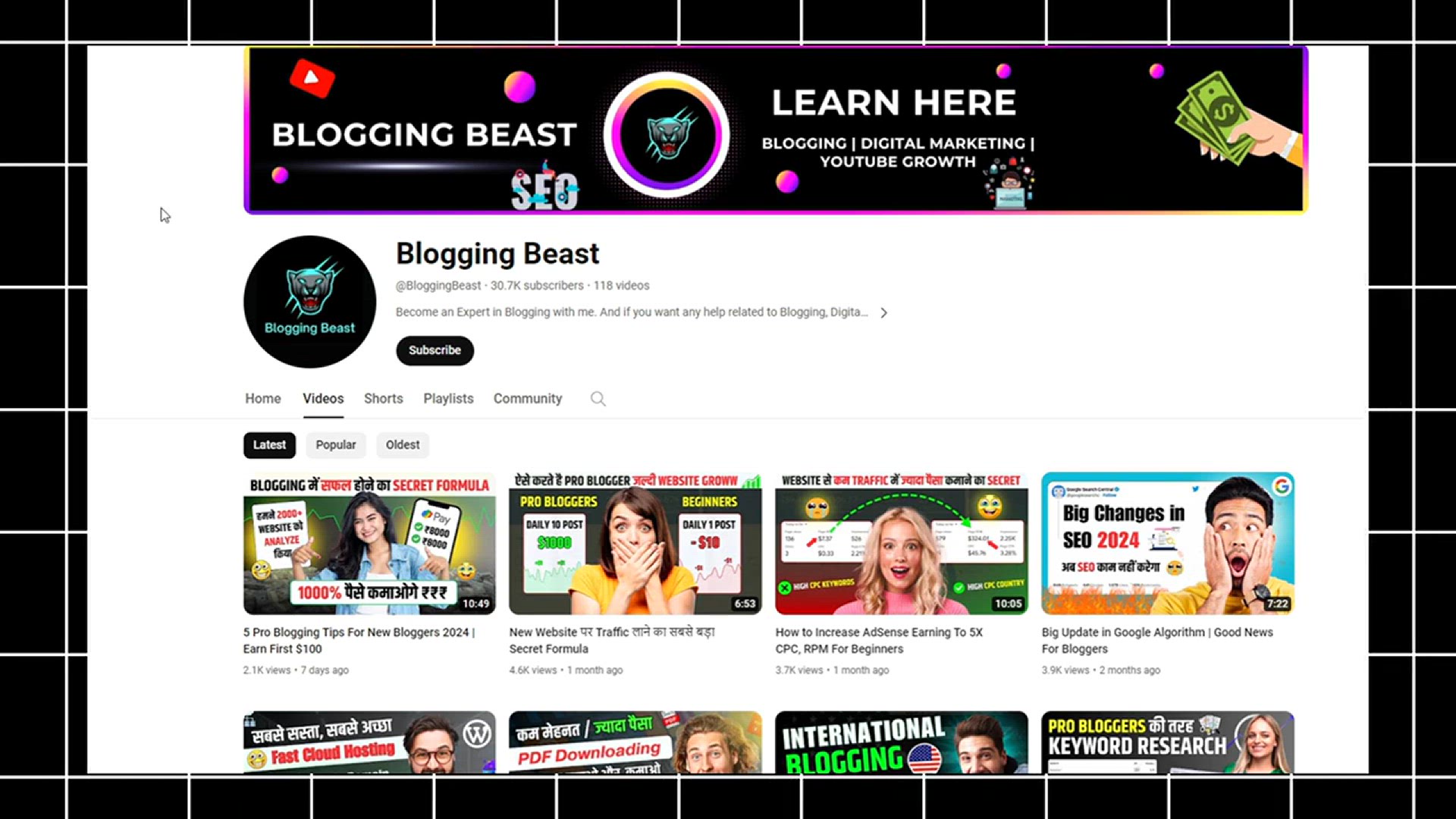
Task: Open the PDF Downloading video thumbnail
Action: (x=635, y=742)
